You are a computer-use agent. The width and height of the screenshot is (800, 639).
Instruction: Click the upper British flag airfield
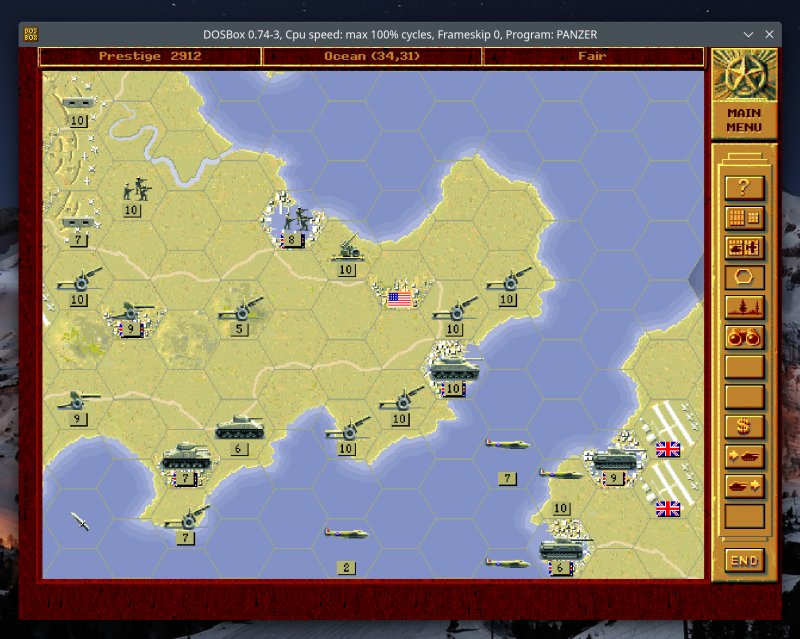coord(668,449)
